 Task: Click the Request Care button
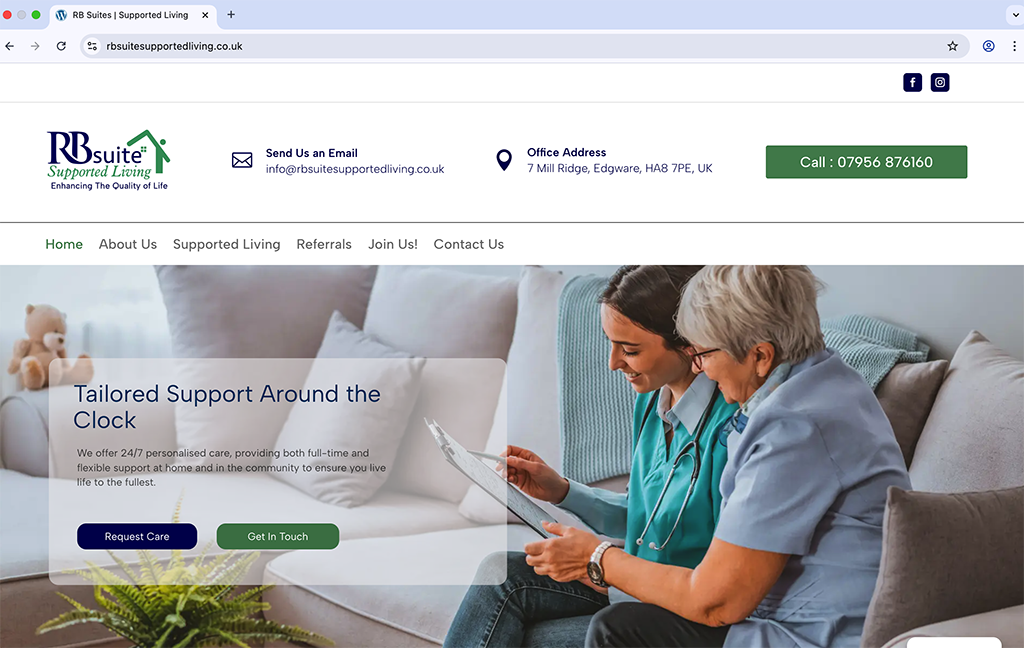[137, 536]
